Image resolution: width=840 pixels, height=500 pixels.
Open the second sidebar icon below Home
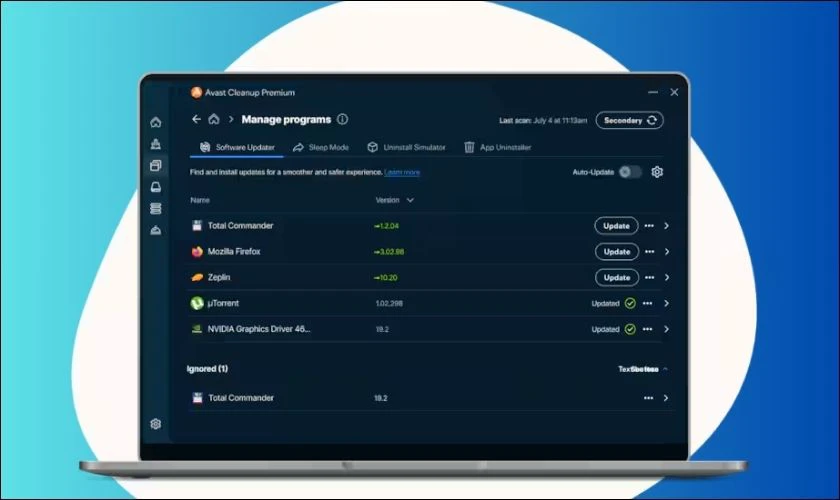155,144
